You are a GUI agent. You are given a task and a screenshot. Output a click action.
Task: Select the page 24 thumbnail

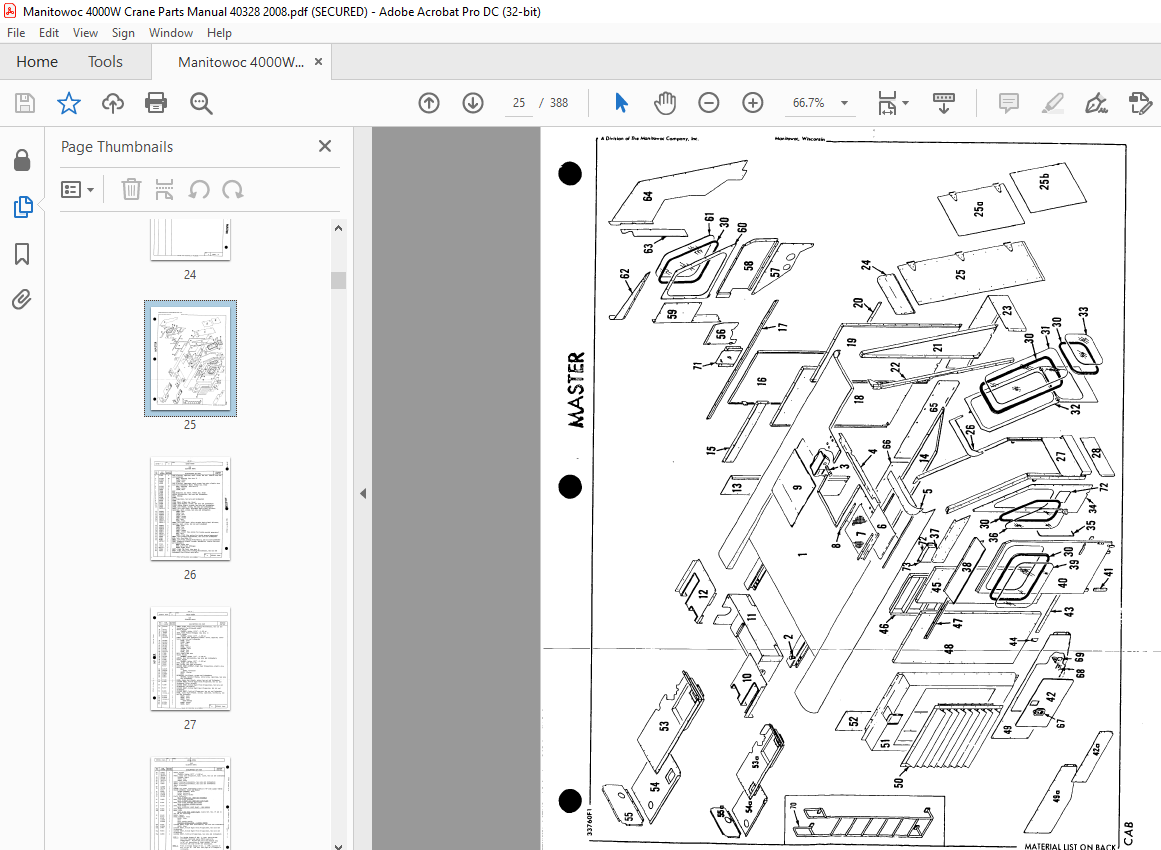[x=190, y=239]
